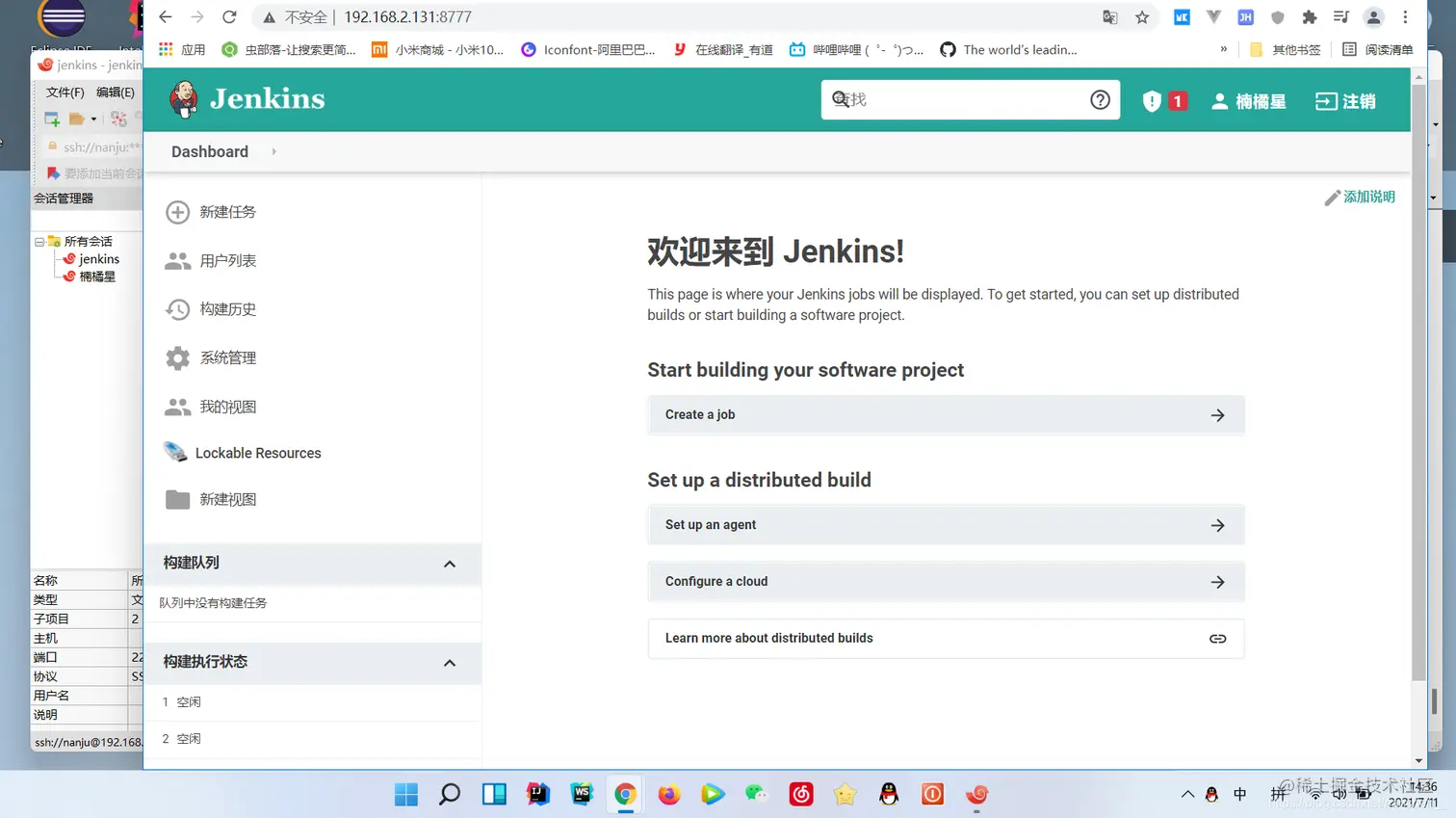The height and width of the screenshot is (818, 1456).
Task: Open 系统管理 via the gear icon
Action: click(x=178, y=357)
